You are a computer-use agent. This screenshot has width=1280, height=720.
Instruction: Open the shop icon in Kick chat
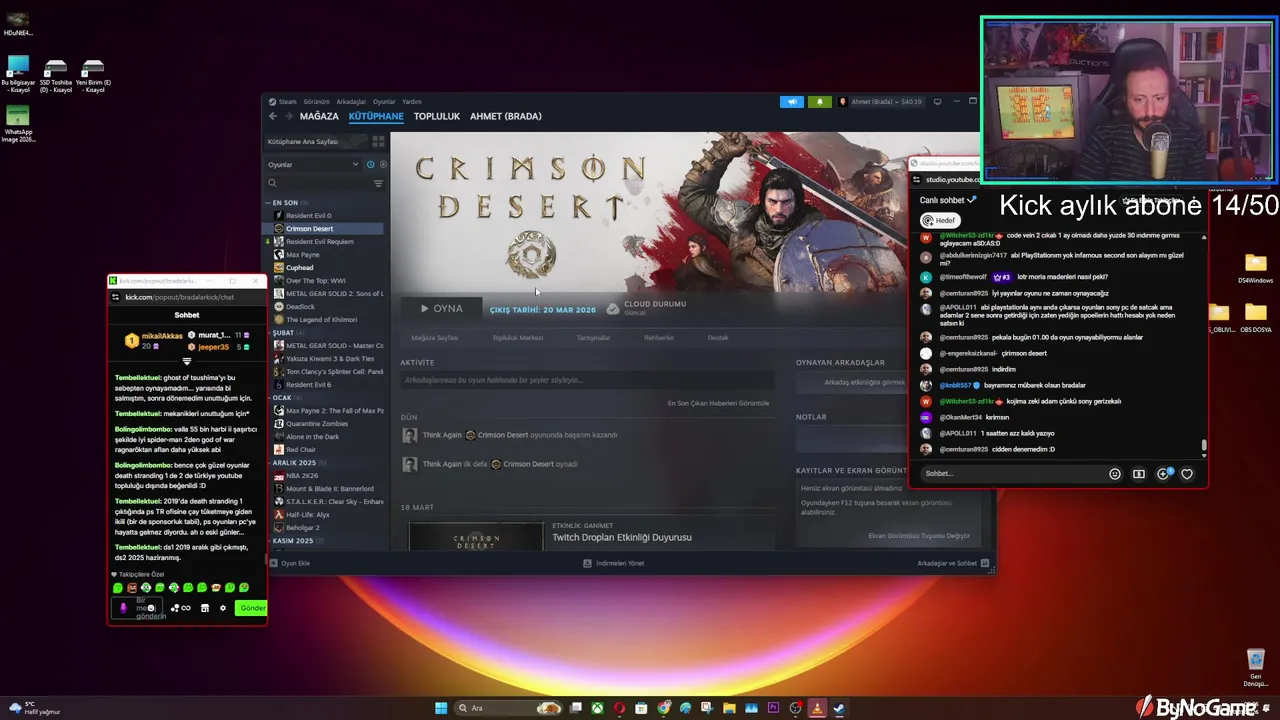tap(205, 608)
